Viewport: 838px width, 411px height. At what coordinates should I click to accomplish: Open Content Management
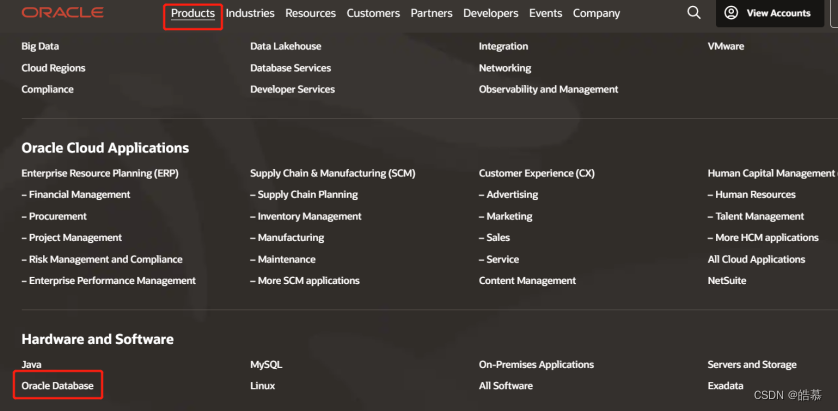tap(527, 281)
